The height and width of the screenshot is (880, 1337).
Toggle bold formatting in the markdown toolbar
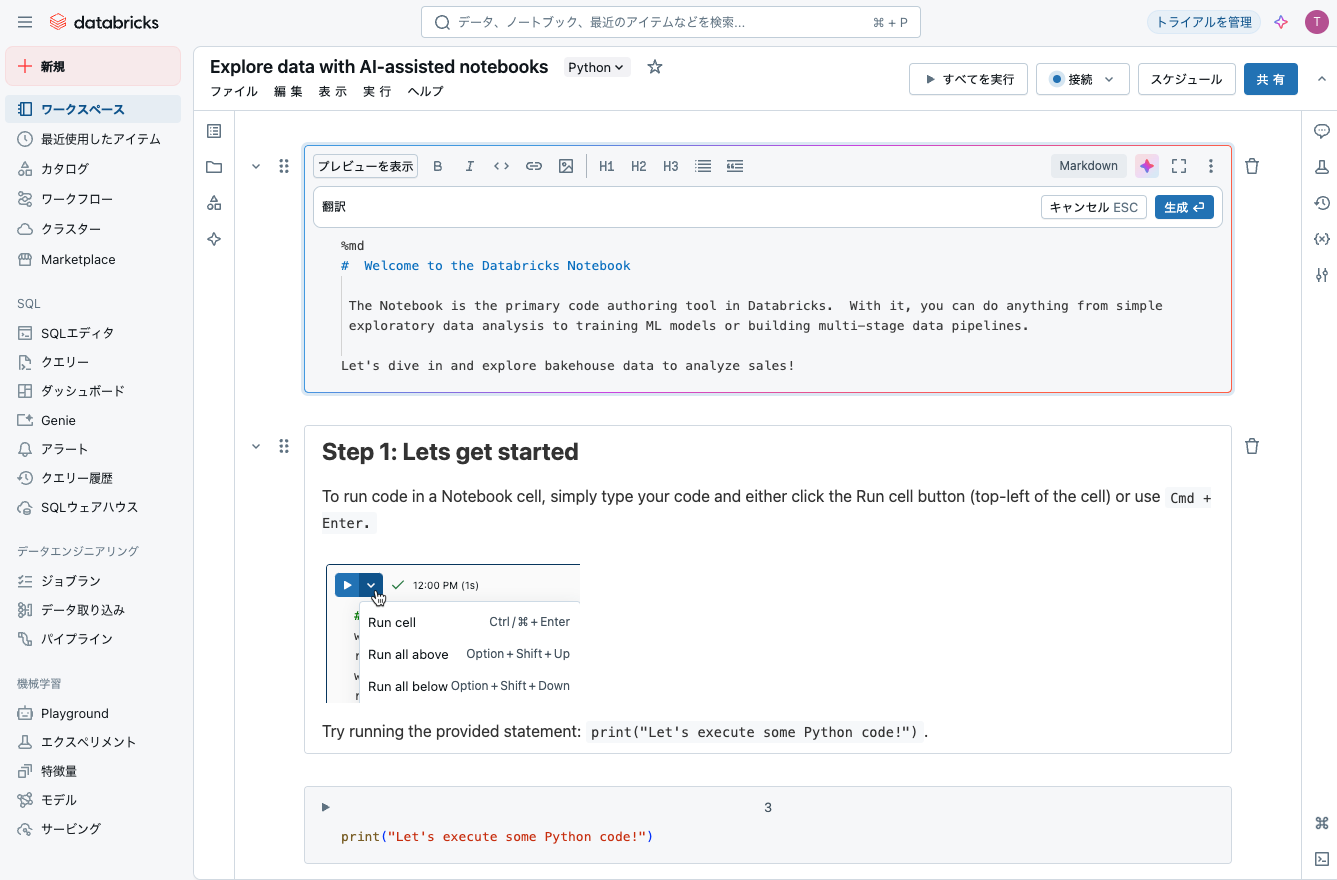pos(437,166)
